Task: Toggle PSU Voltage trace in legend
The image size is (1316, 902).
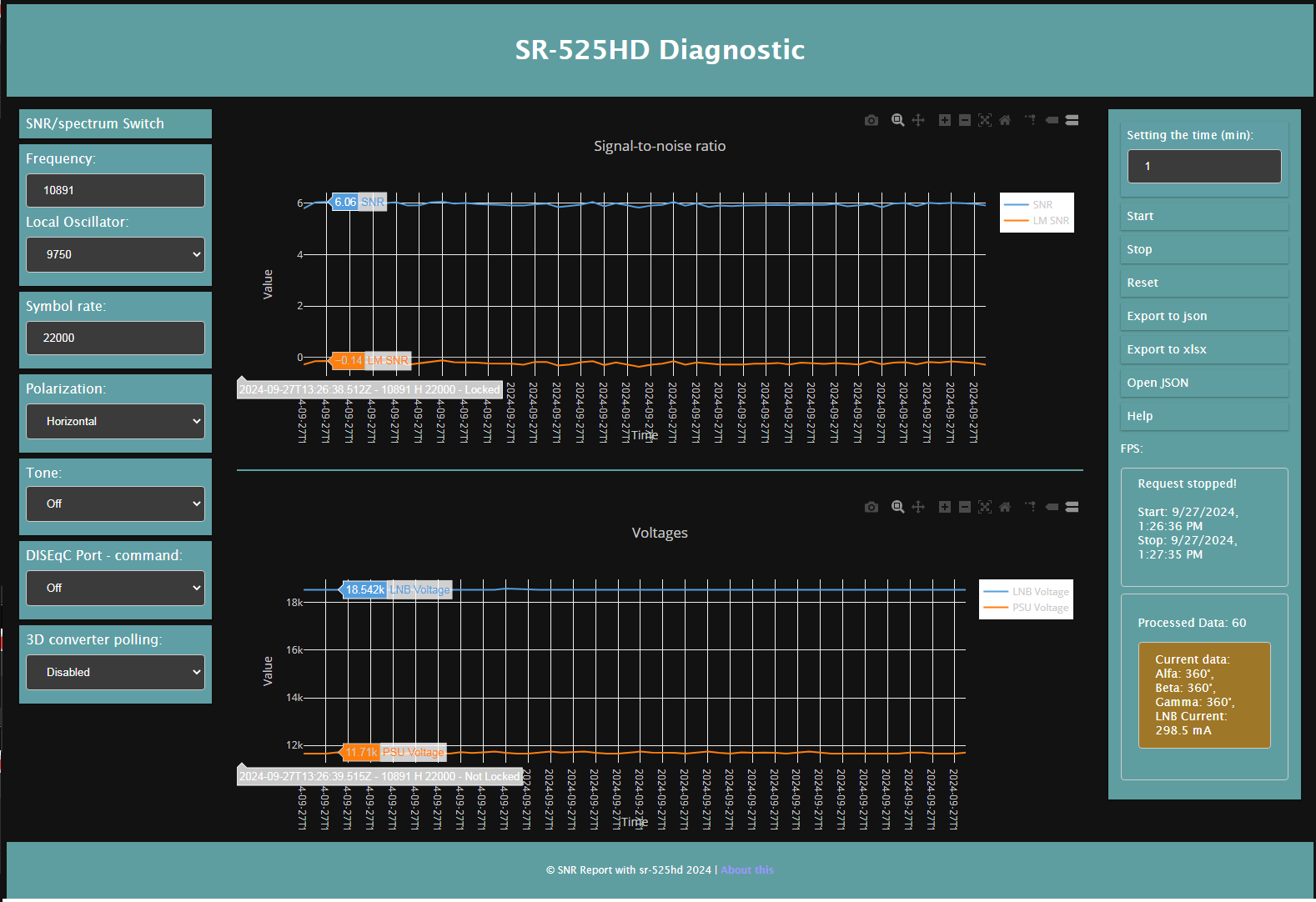Action: pyautogui.click(x=1026, y=608)
